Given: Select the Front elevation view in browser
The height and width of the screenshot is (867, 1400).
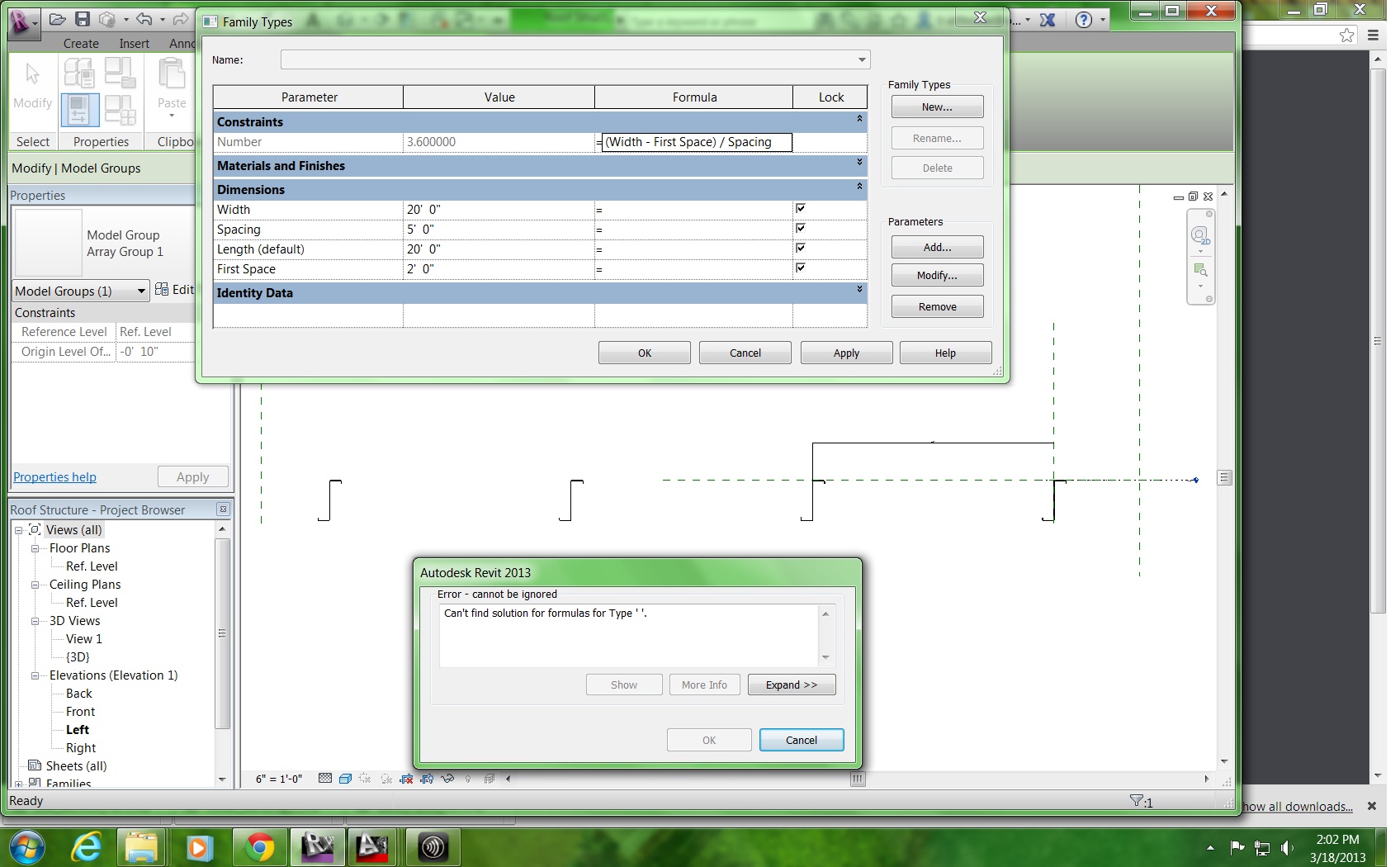Looking at the screenshot, I should click(81, 712).
